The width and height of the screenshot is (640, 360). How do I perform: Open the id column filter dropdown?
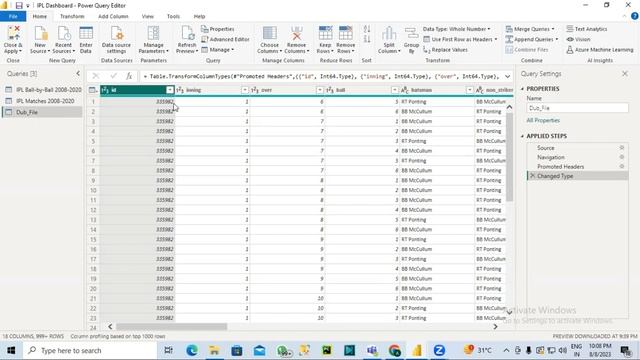pos(170,90)
